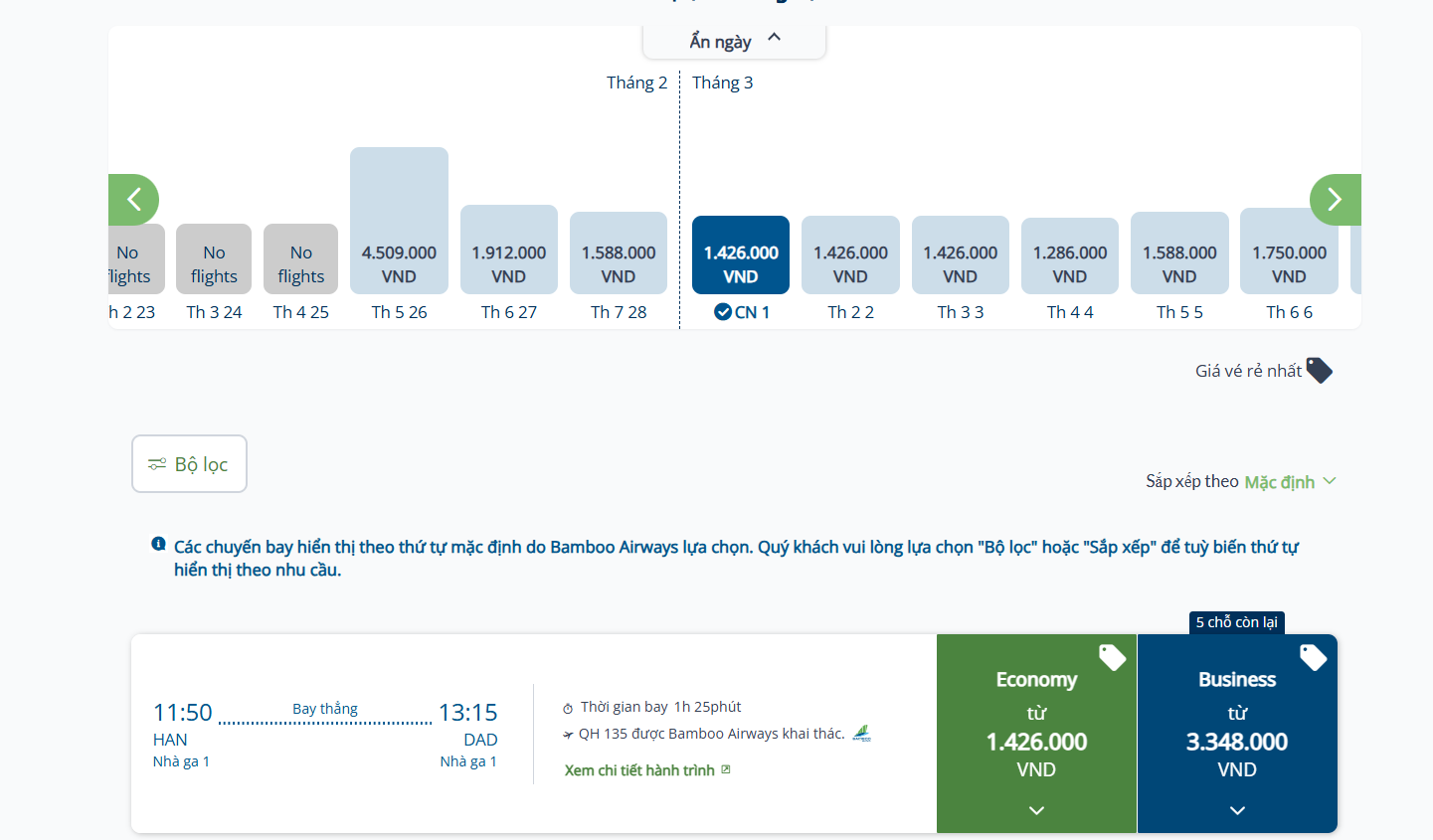Viewport: 1433px width, 840px height.
Task: Open the Bộ lọc filter button
Action: click(x=189, y=464)
